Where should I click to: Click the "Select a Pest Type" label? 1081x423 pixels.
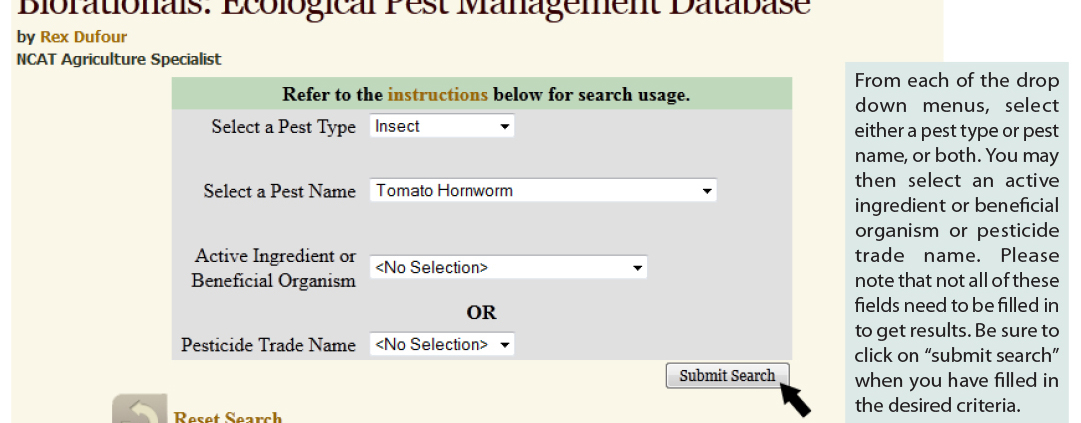click(x=283, y=128)
